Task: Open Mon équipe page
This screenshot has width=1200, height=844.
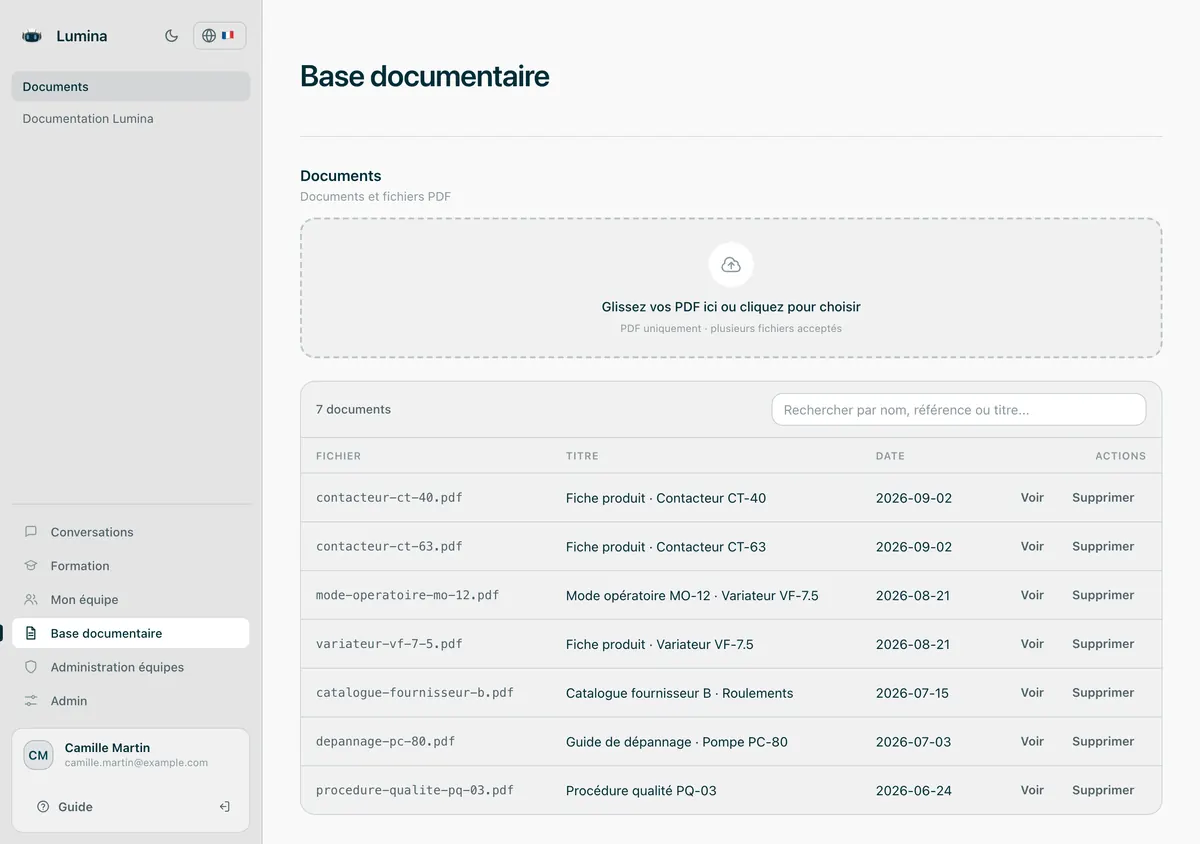Action: 131,600
